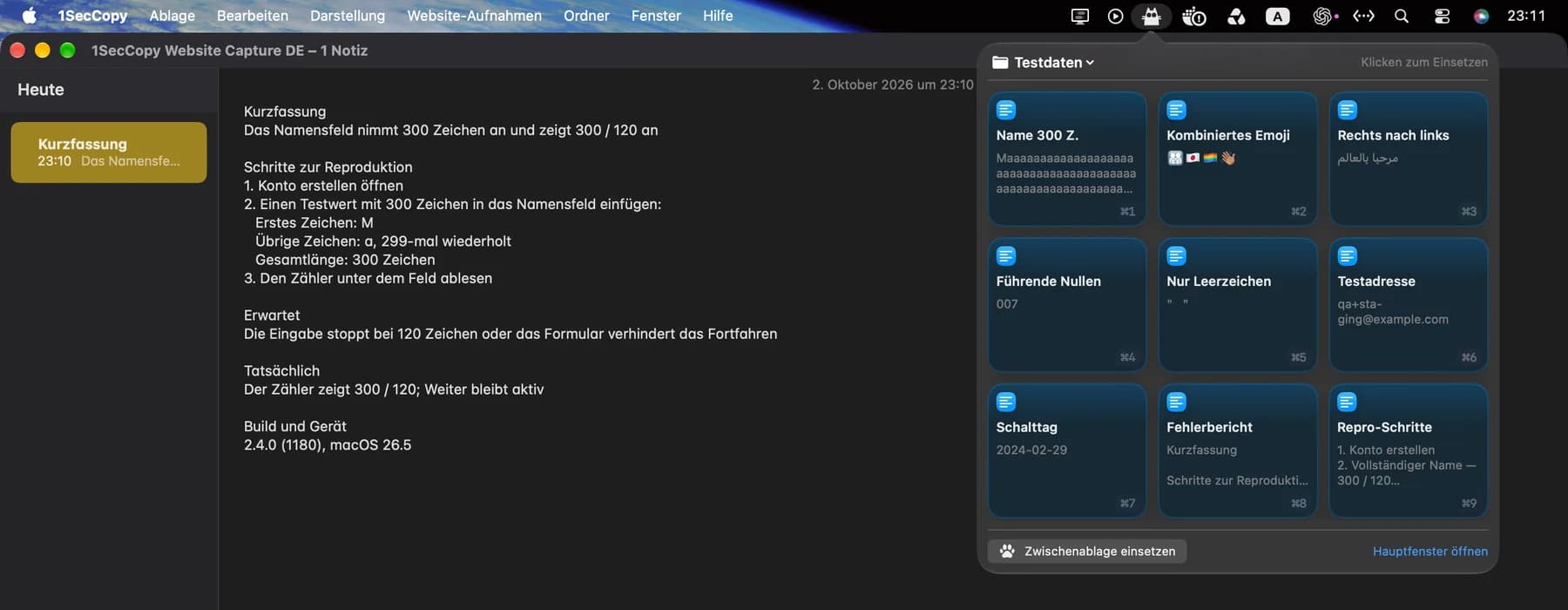1568x610 pixels.
Task: Click the text icon on Fehlerbericht card
Action: click(1177, 402)
